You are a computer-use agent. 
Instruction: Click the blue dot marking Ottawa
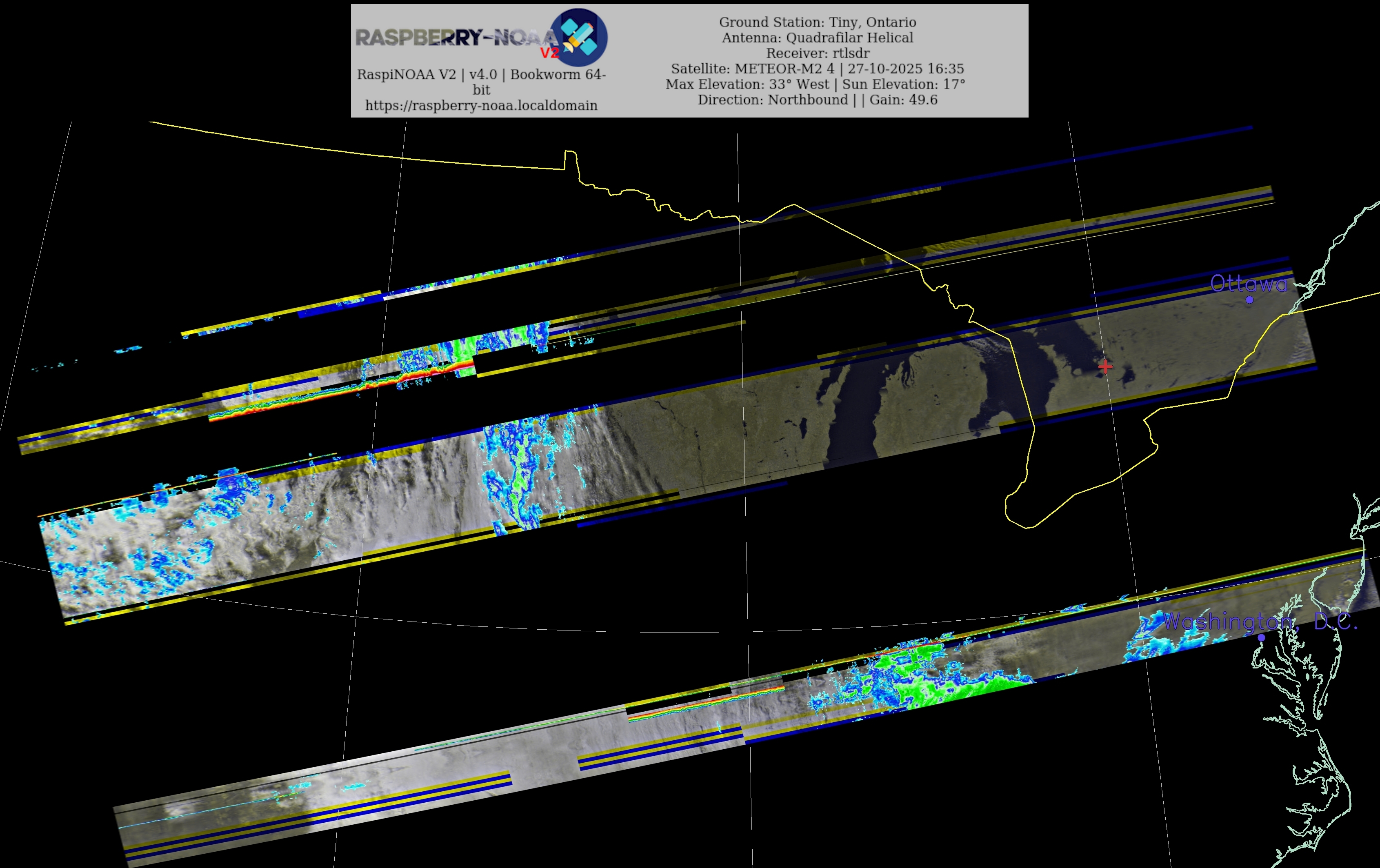1249,299
